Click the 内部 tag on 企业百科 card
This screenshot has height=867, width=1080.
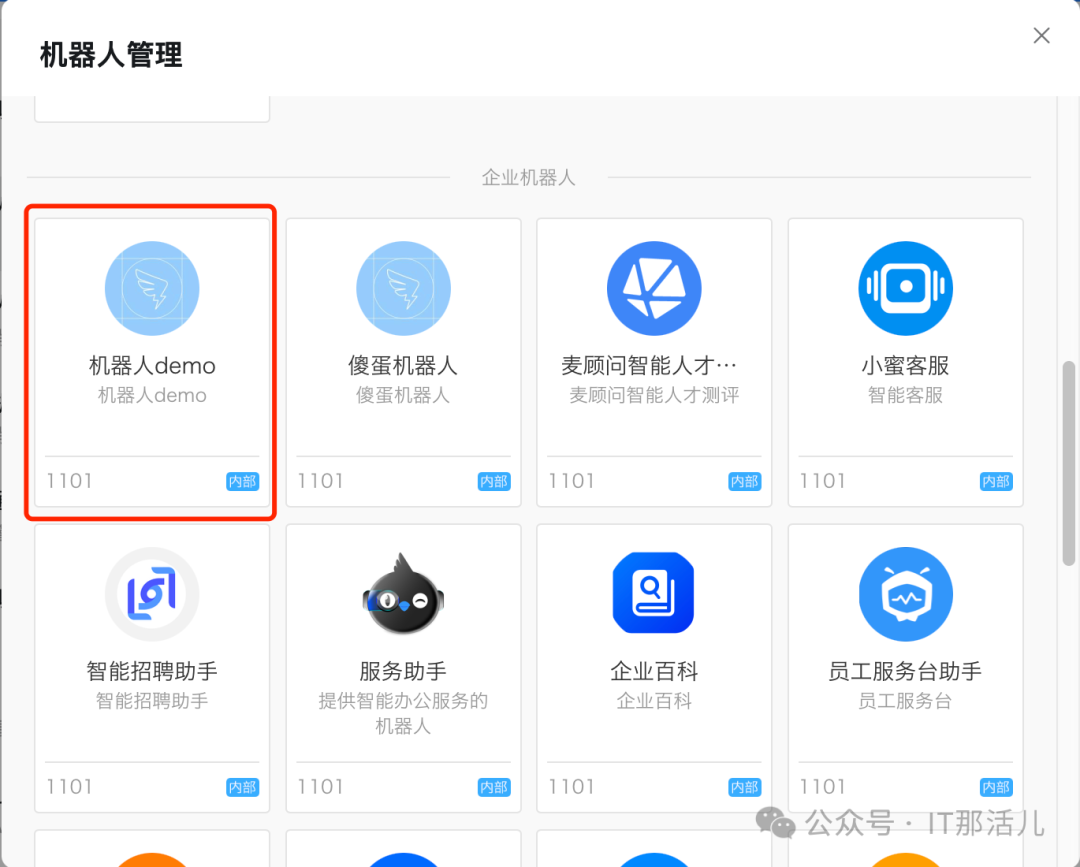745,787
